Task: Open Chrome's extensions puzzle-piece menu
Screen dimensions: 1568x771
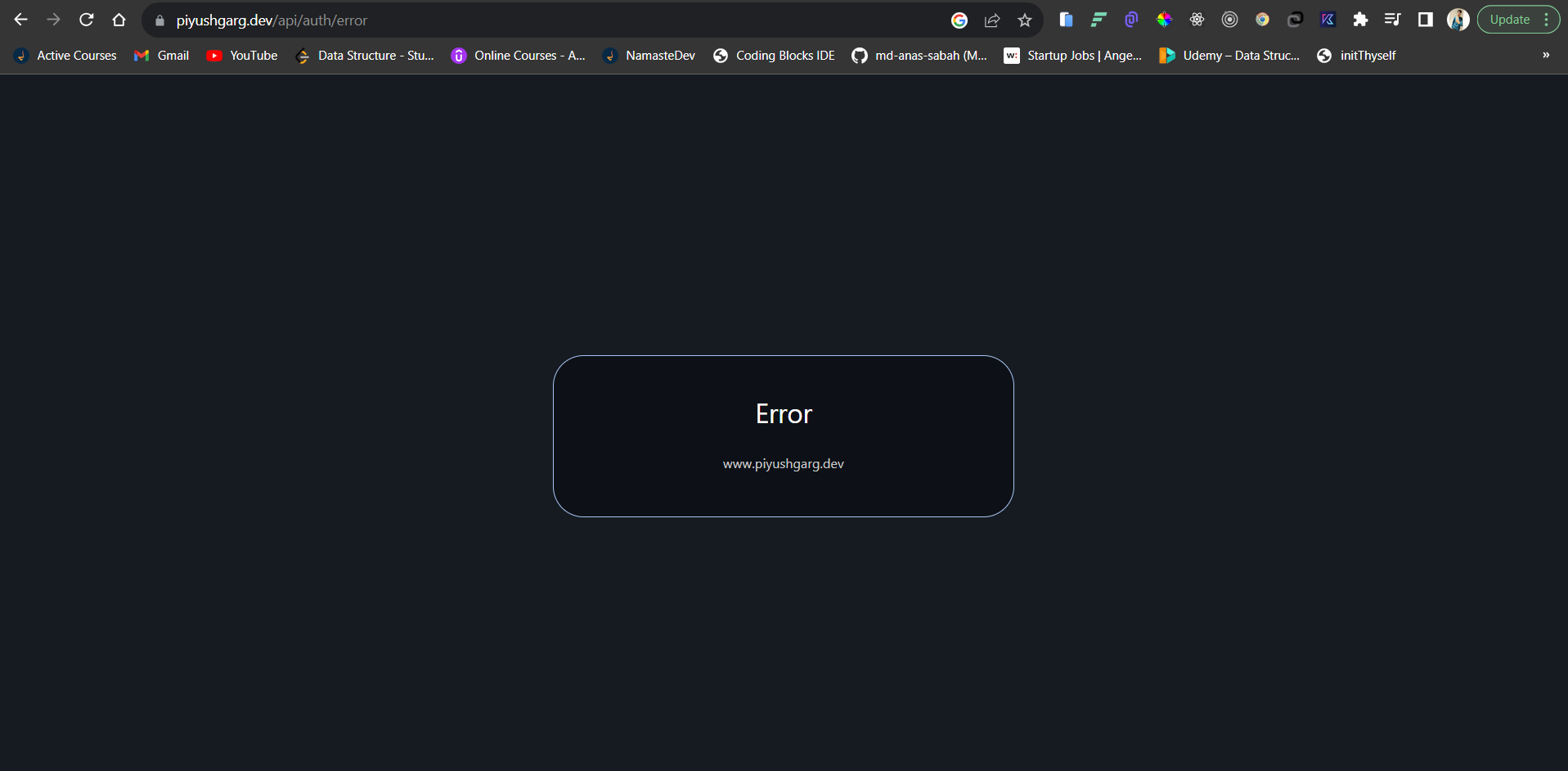Action: 1360,20
